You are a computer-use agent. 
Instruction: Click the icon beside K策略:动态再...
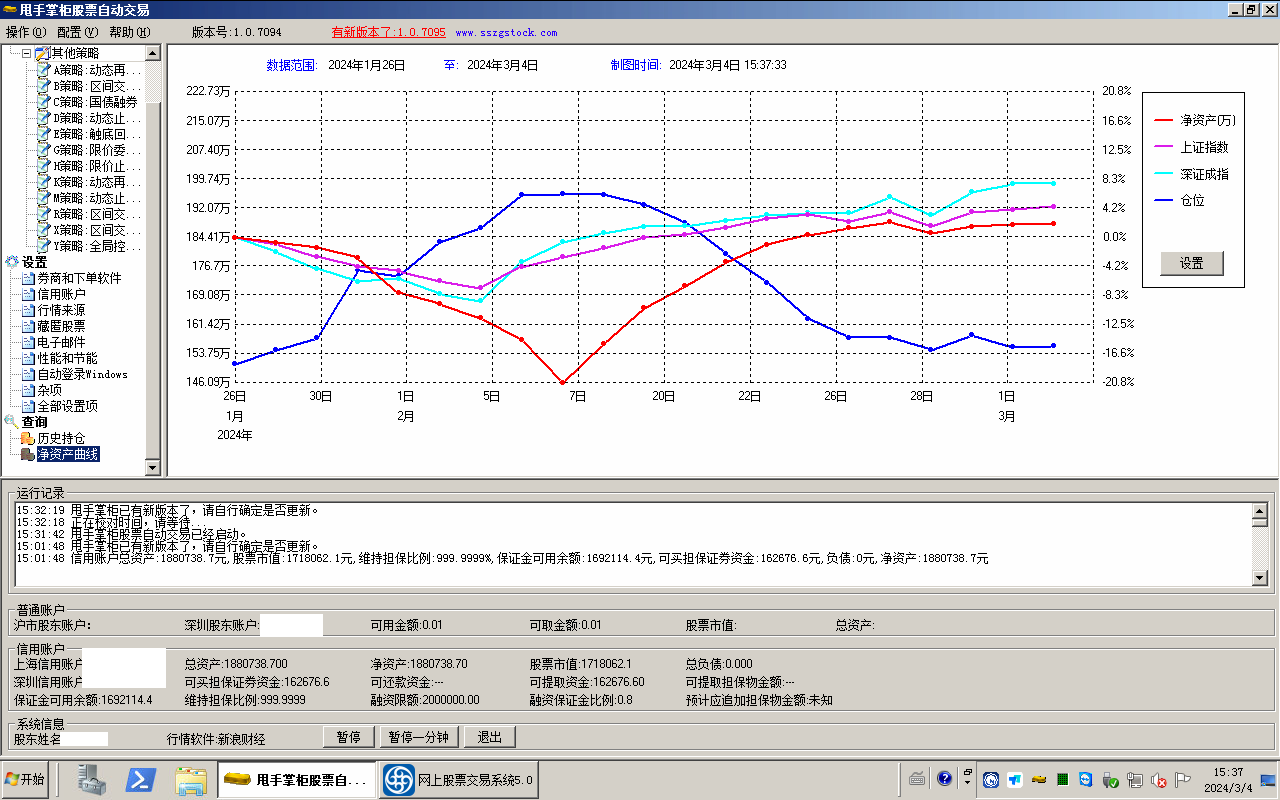[x=44, y=182]
